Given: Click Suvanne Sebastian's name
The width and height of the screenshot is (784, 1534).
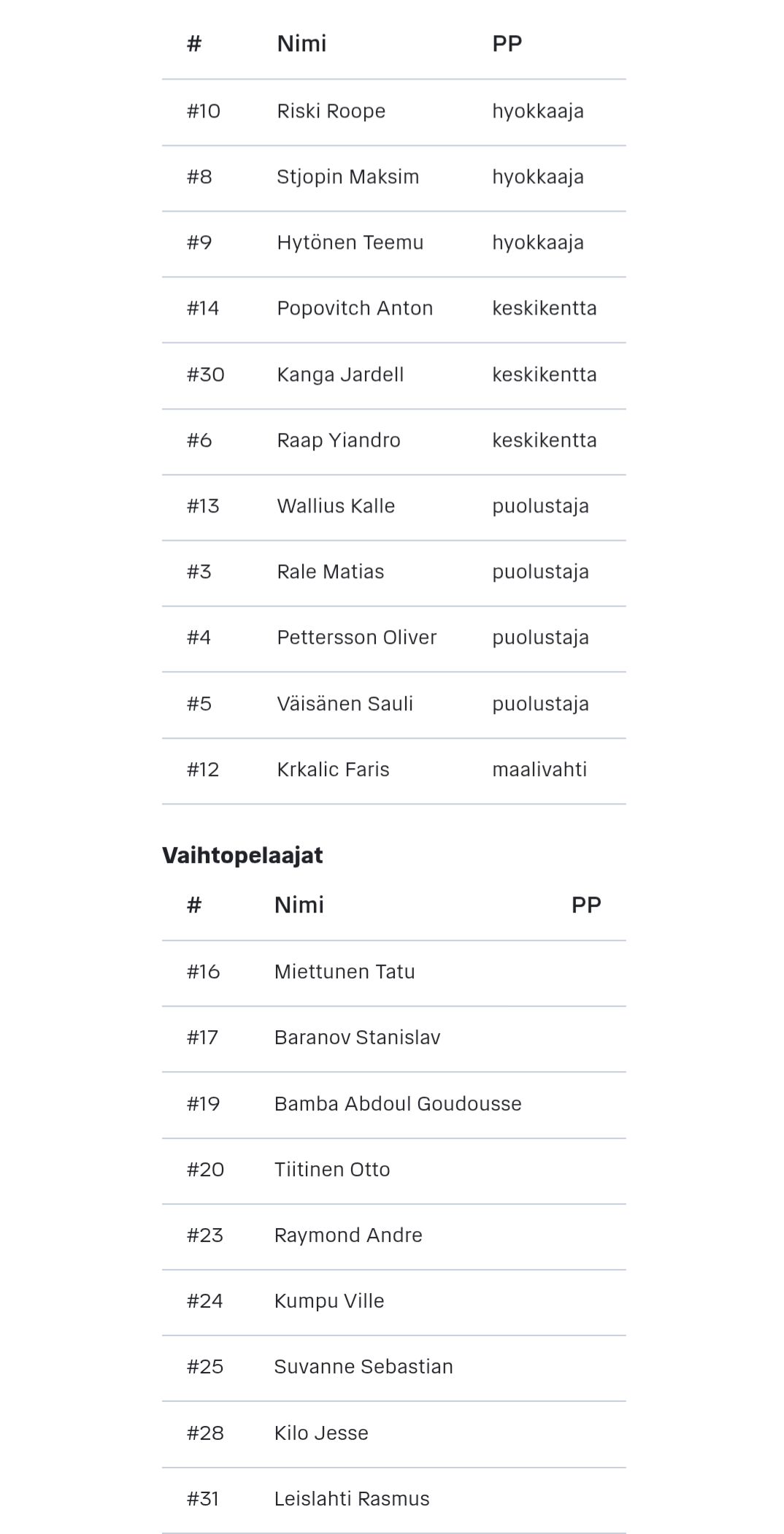Looking at the screenshot, I should click(364, 1367).
